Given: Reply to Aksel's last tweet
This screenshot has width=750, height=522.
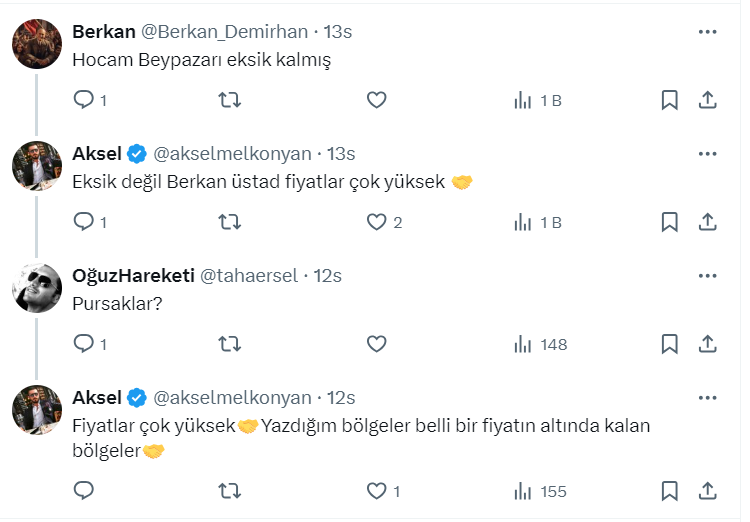Looking at the screenshot, I should [85, 491].
